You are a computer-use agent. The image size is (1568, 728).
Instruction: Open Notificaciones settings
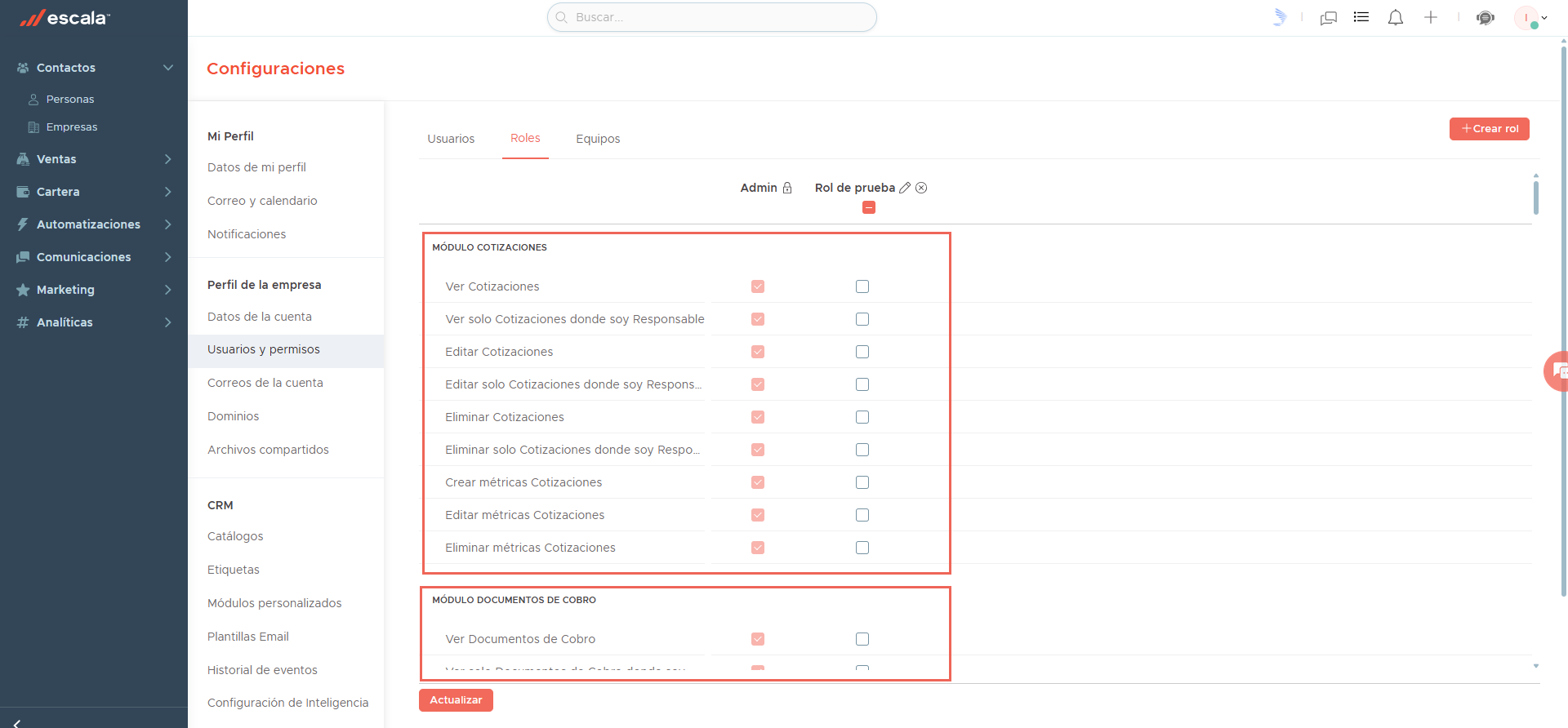(x=247, y=234)
